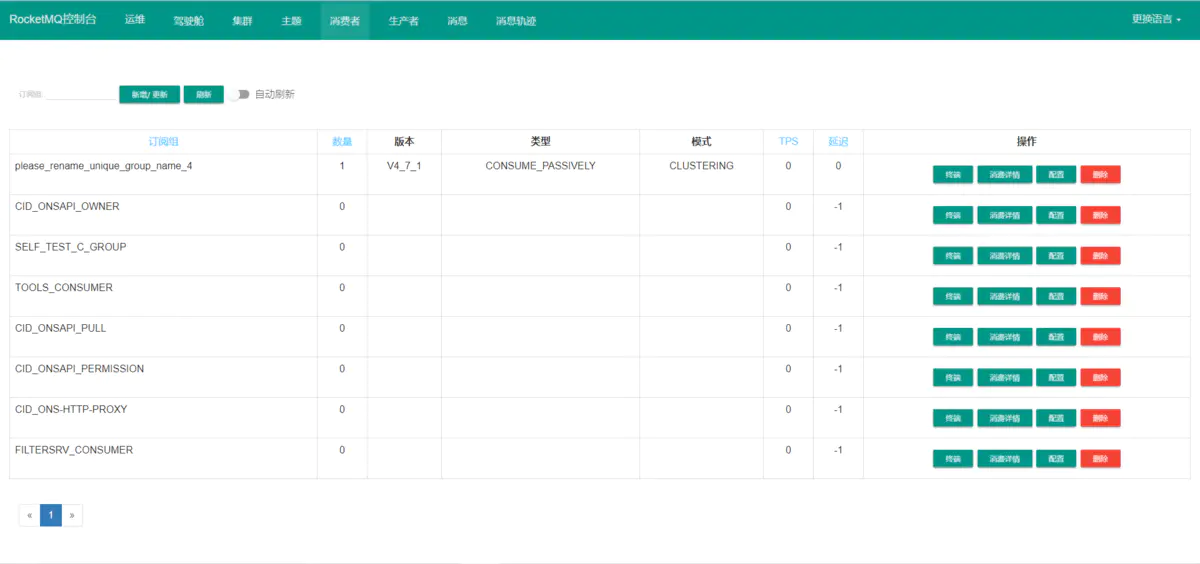
Task: Open the 驾驶舱 navigation tab
Action: (188, 20)
